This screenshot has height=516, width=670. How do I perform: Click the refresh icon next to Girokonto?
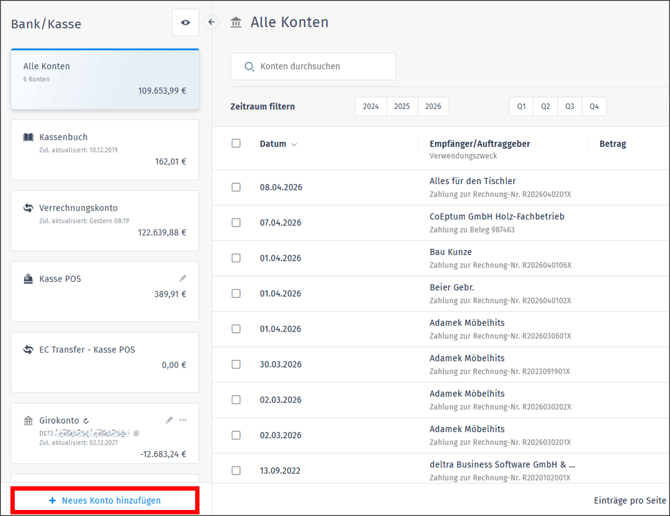click(x=88, y=422)
